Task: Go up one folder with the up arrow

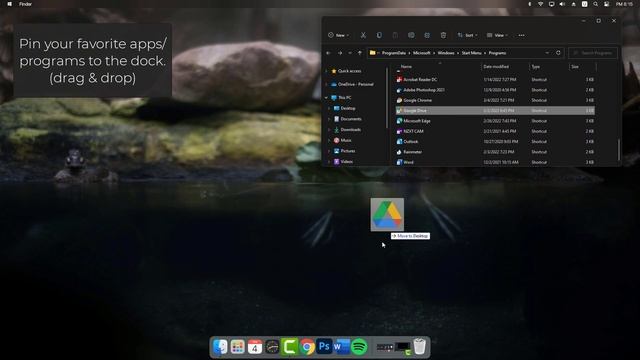Action: (x=360, y=53)
